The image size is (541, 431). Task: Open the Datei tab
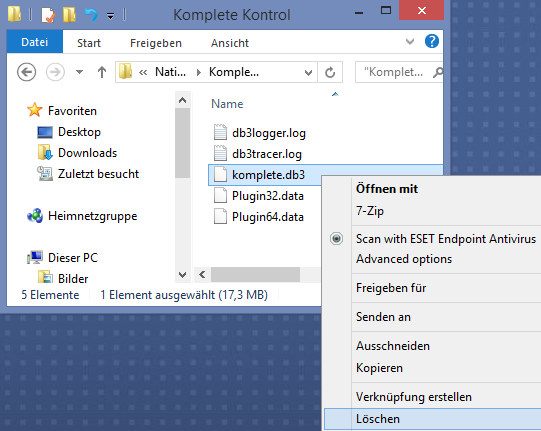click(x=35, y=42)
